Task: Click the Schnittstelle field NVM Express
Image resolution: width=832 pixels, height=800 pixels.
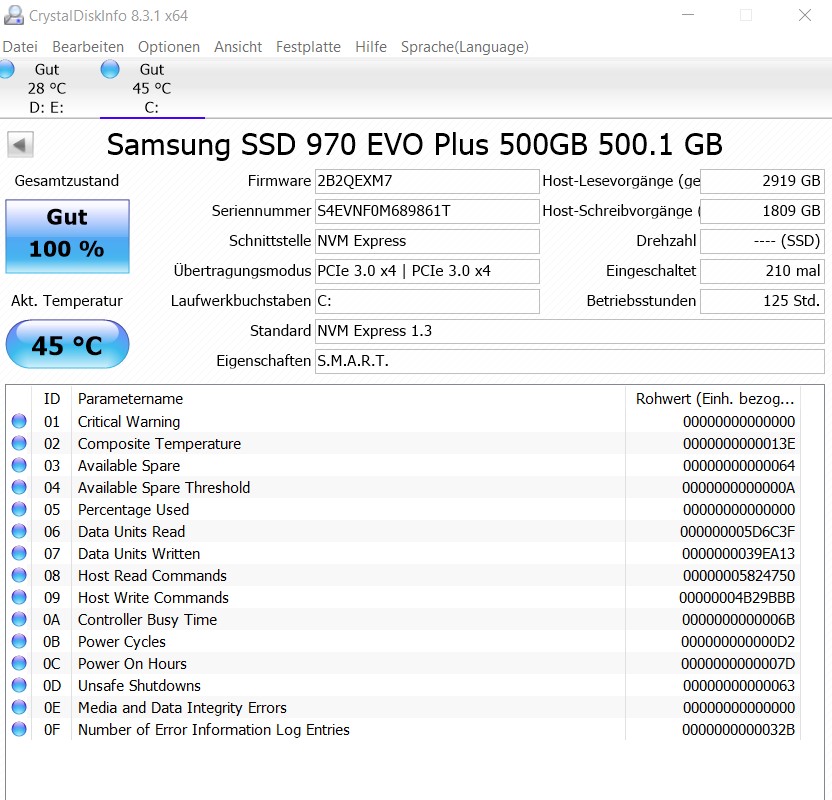Action: [427, 241]
